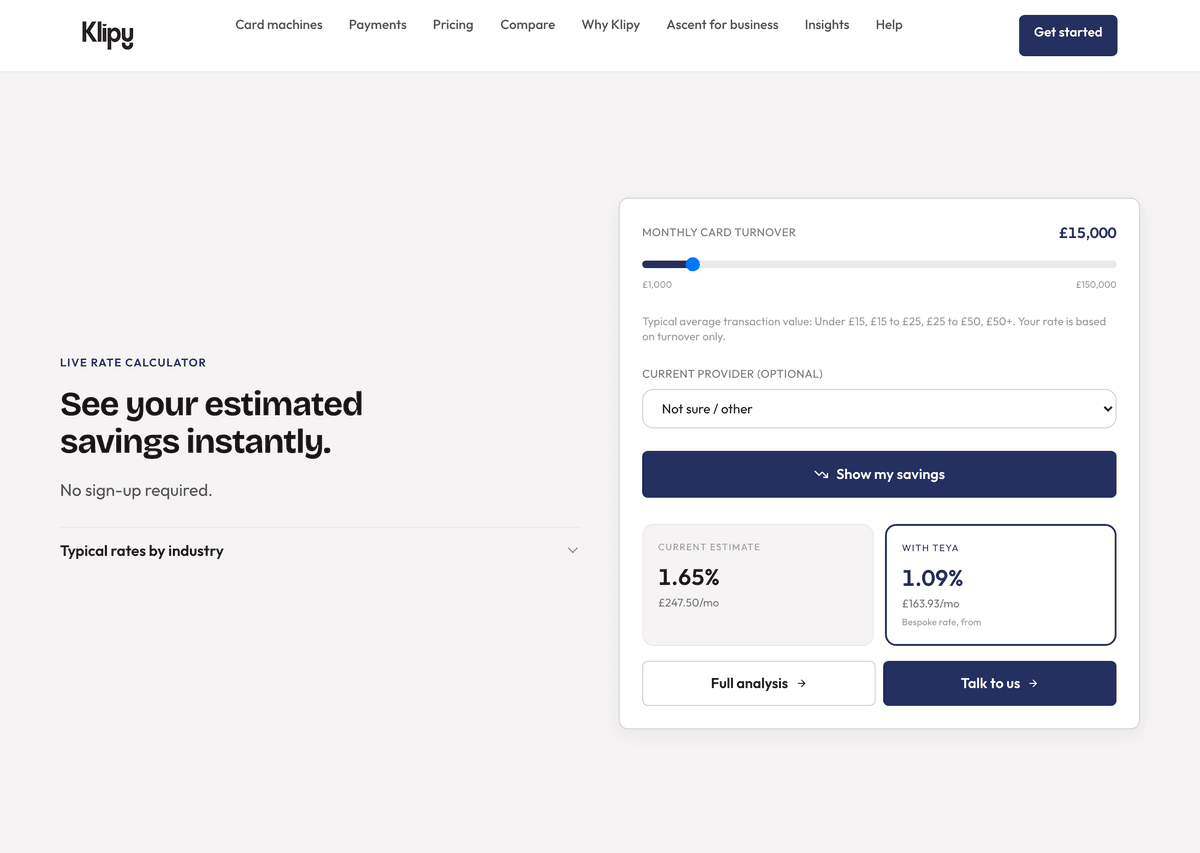Open the current provider dropdown
The height and width of the screenshot is (853, 1200).
pos(879,409)
